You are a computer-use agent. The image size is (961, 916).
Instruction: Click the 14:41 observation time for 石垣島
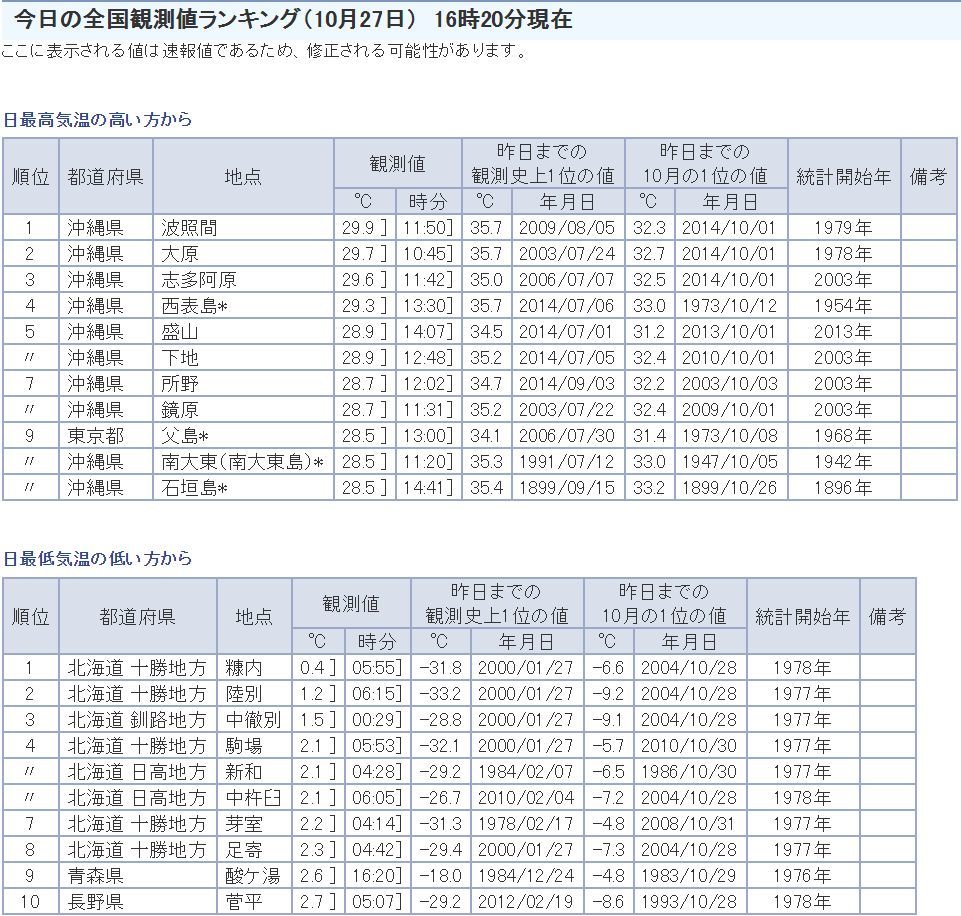point(428,488)
